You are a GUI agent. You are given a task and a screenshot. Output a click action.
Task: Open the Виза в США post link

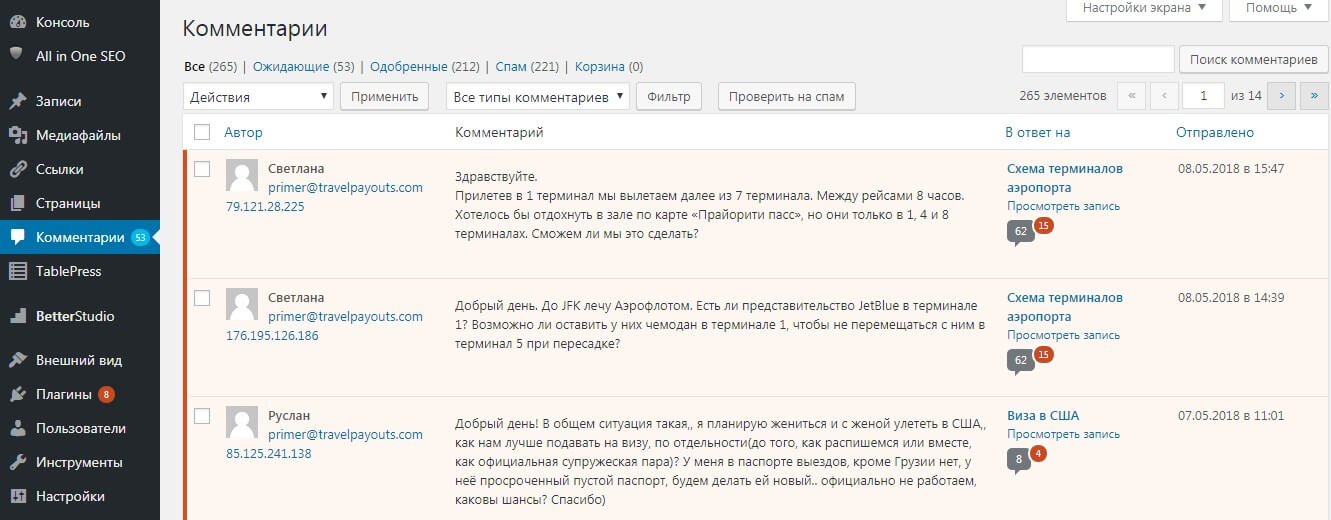click(x=1042, y=416)
